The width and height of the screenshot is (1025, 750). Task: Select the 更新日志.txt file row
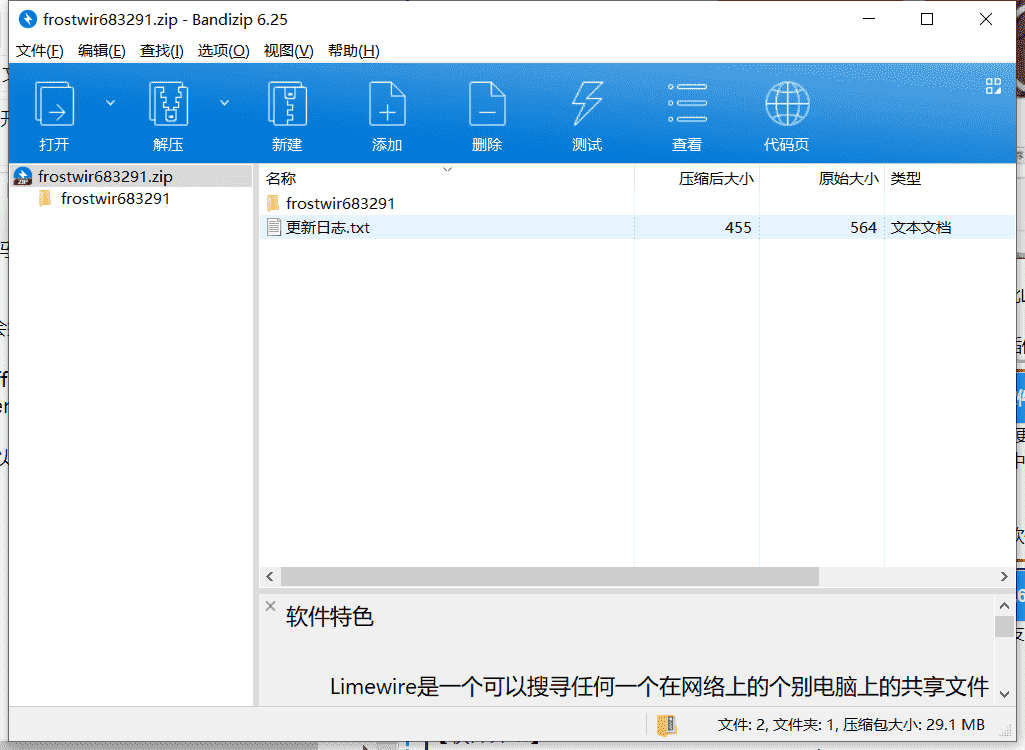637,228
